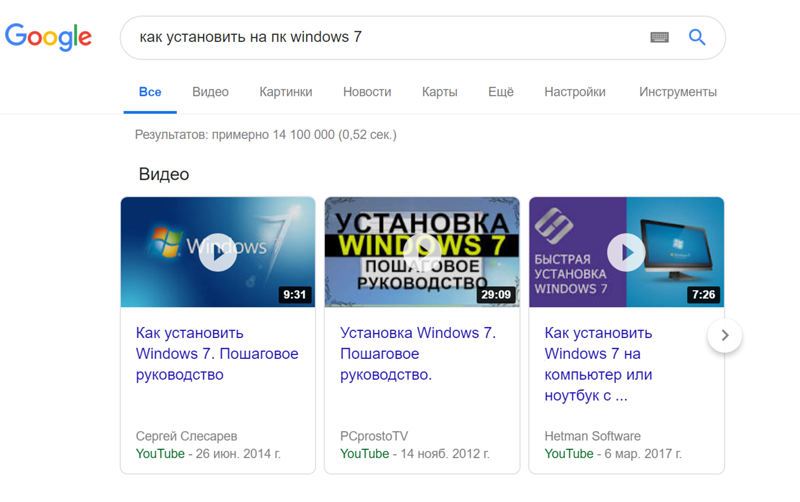The width and height of the screenshot is (800, 502).
Task: Click YouTube source under Hetman Software
Action: coord(568,454)
